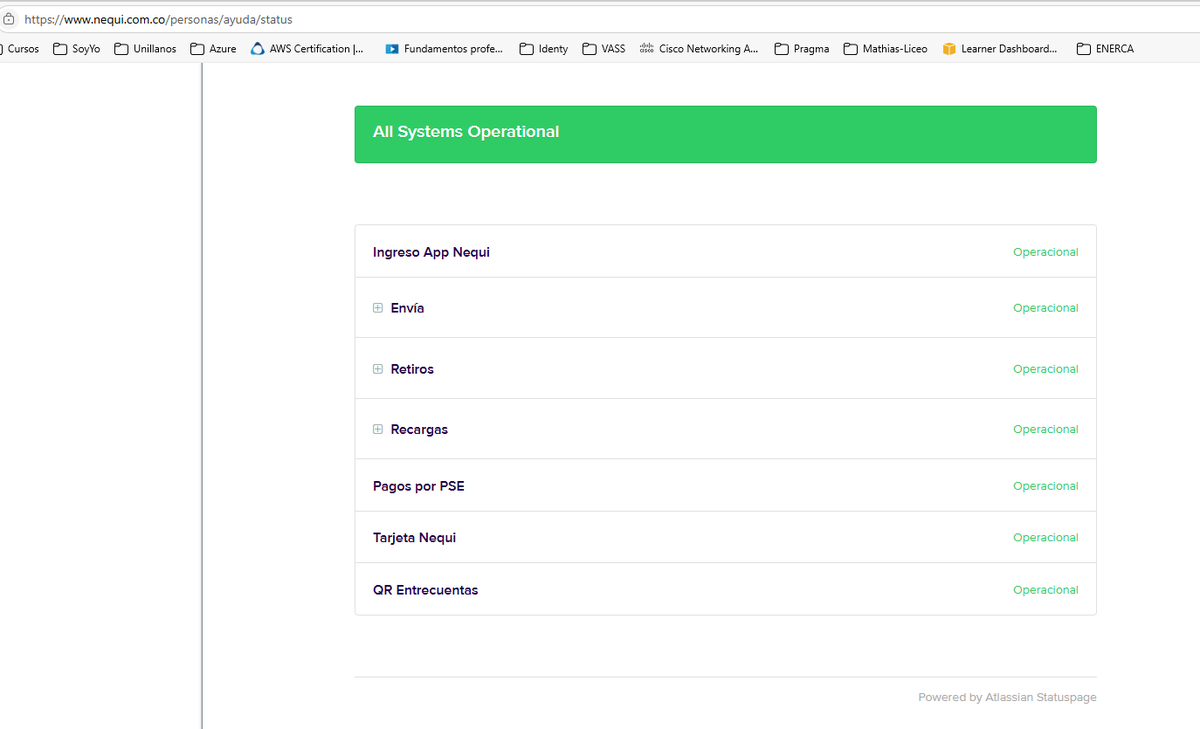
Task: Open the Azure bookmark folder
Action: [x=213, y=49]
